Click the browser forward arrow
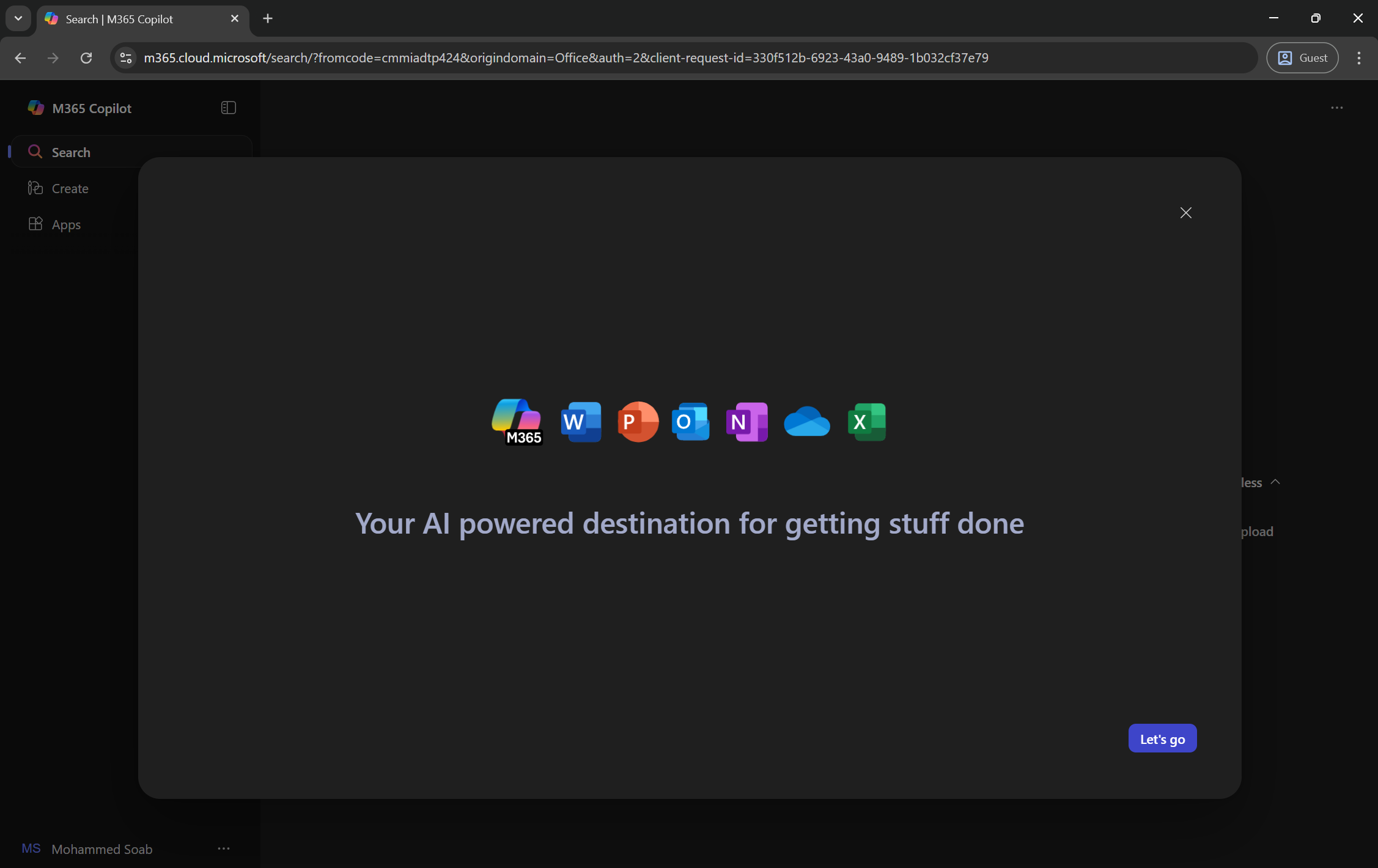This screenshot has height=868, width=1378. click(x=53, y=57)
